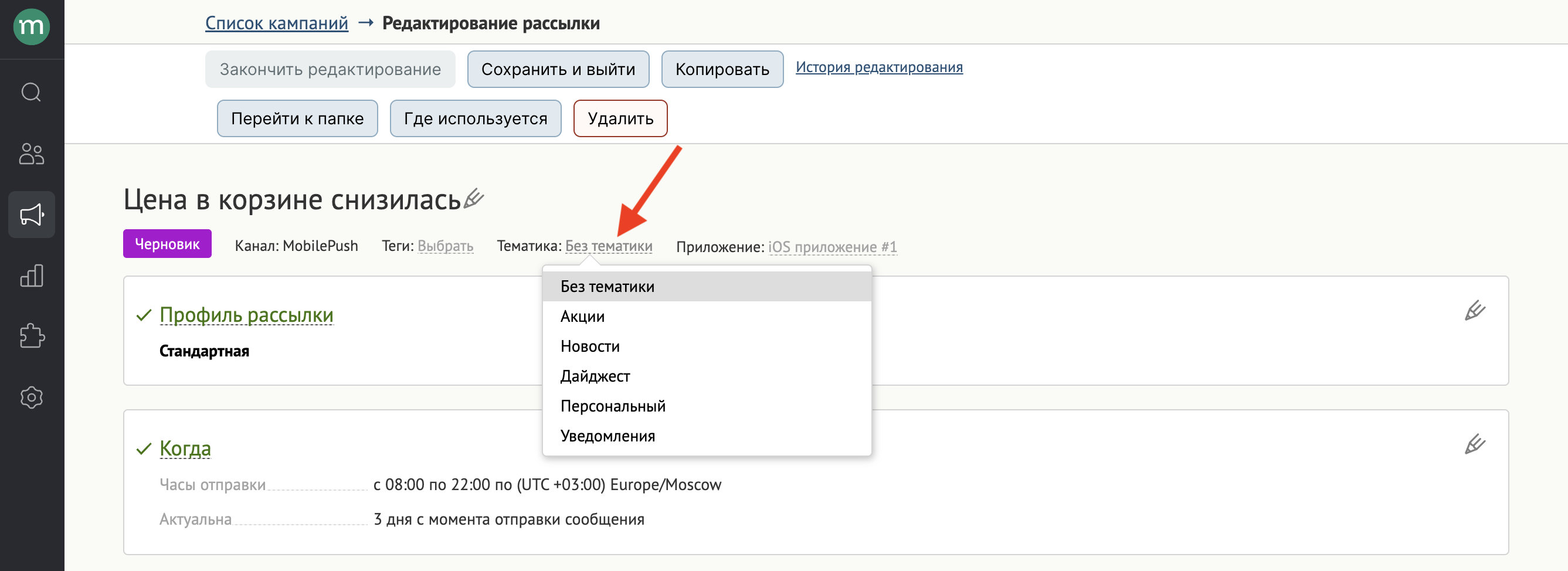This screenshot has height=571, width=1568.
Task: Click the campaign title Цена в корзине снизилась
Action: [x=292, y=199]
